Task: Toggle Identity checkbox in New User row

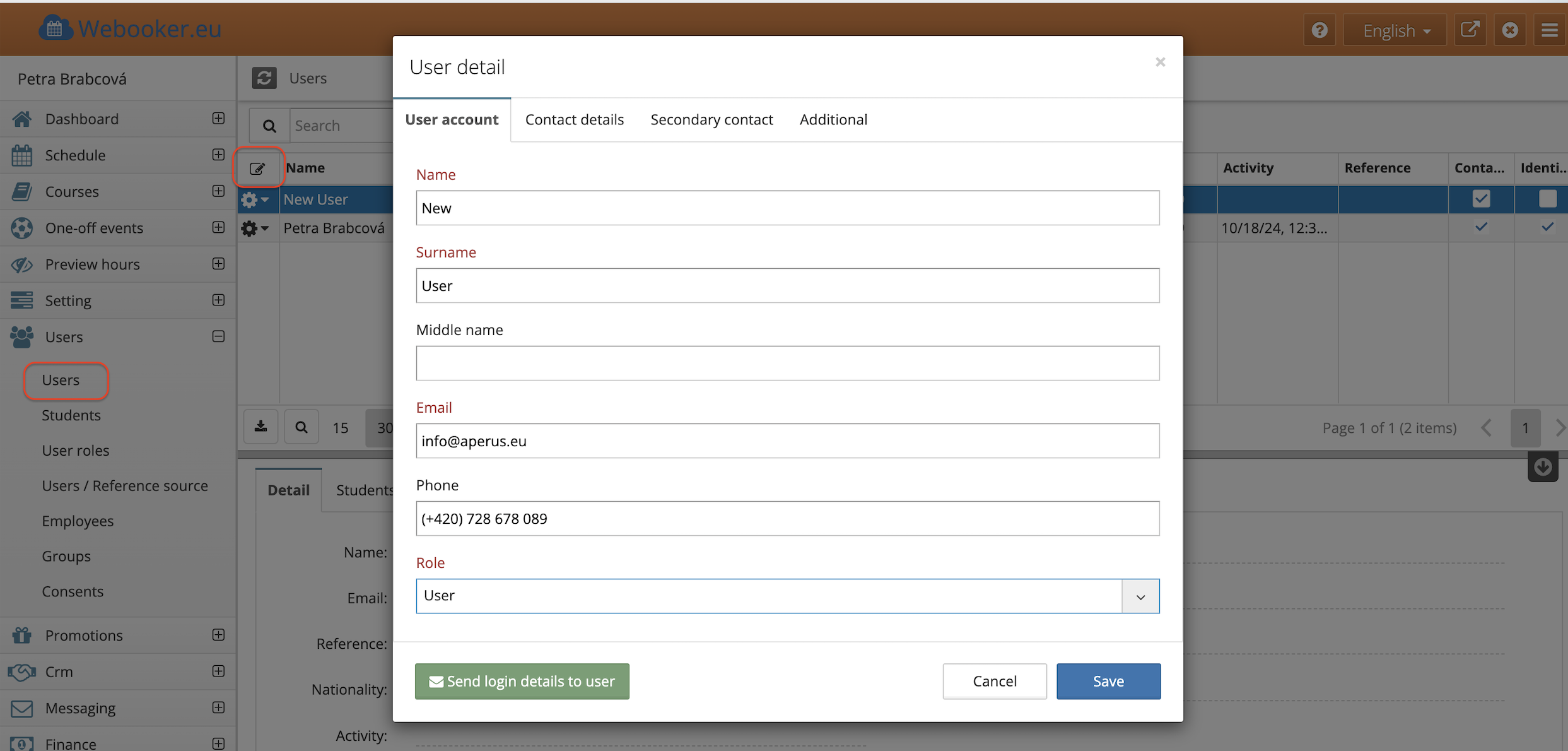Action: (x=1547, y=199)
